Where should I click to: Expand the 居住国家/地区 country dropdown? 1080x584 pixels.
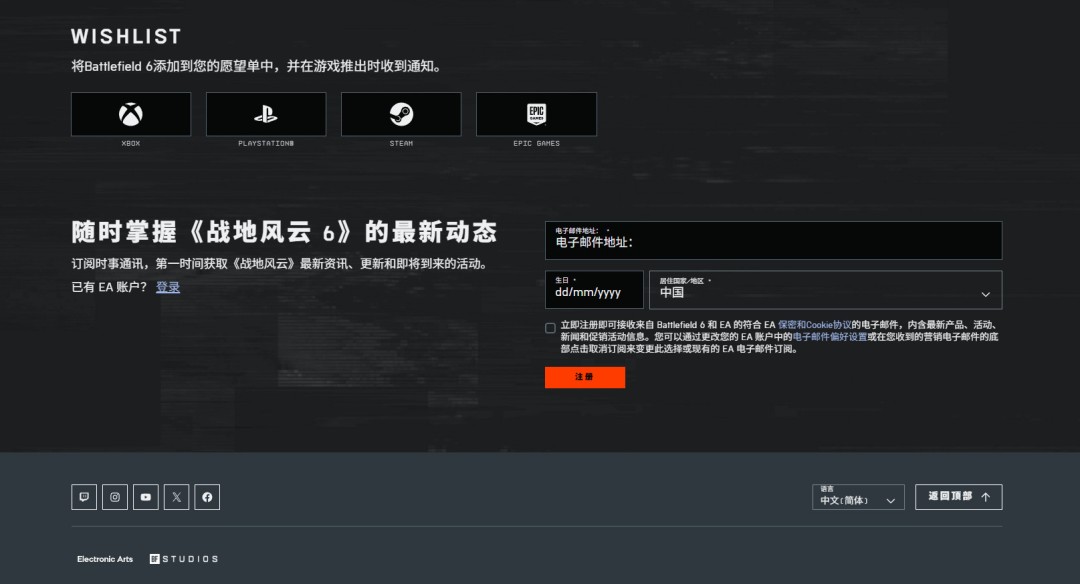click(x=827, y=290)
